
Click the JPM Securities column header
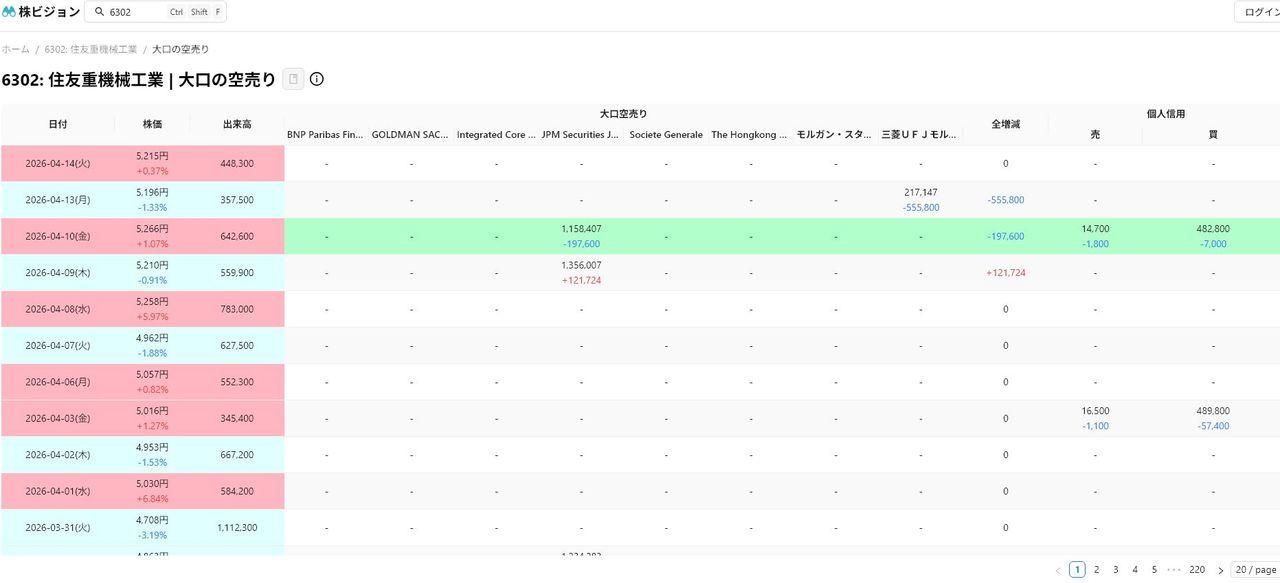tap(580, 135)
